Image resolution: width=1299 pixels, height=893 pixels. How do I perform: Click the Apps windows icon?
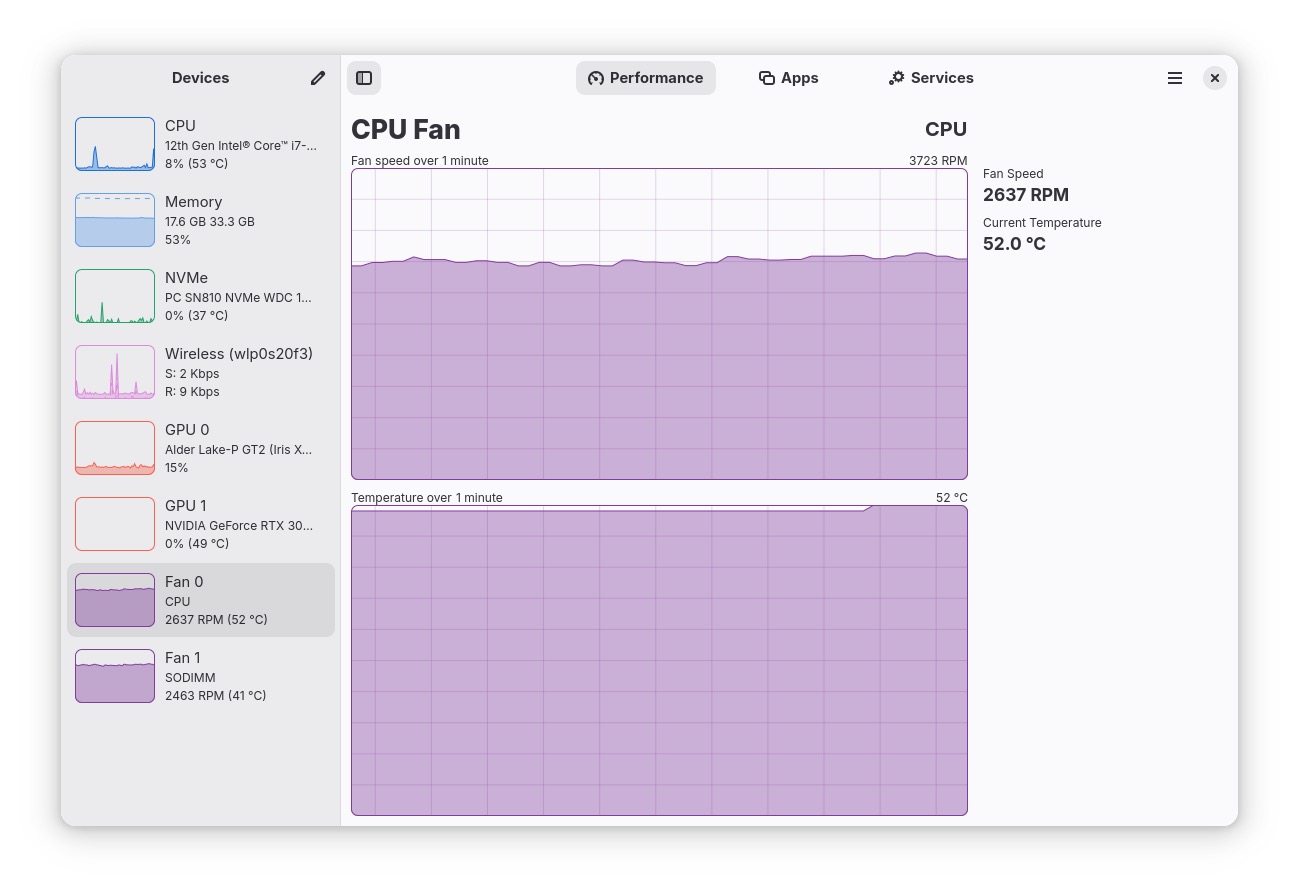click(767, 78)
